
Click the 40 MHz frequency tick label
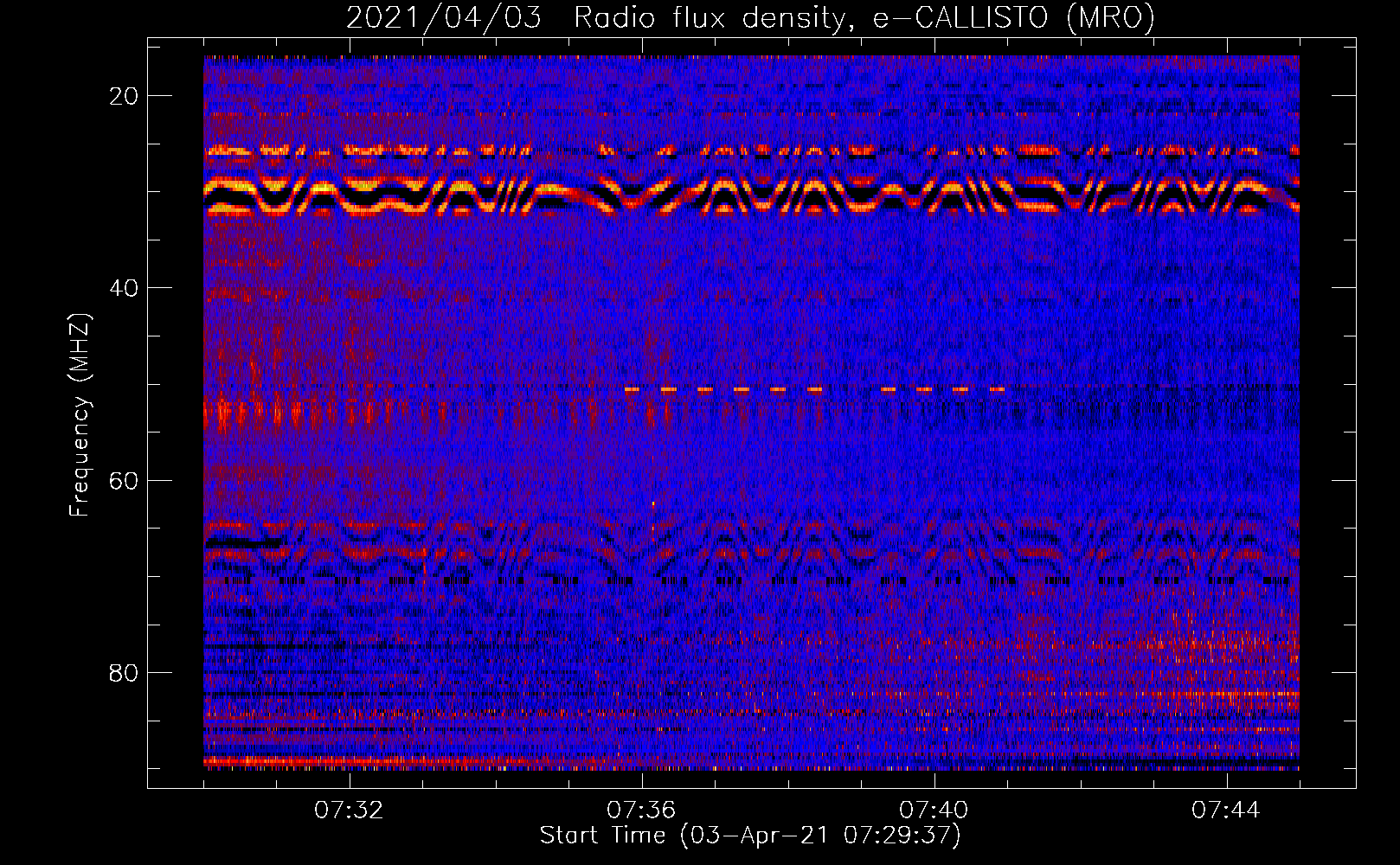point(124,288)
